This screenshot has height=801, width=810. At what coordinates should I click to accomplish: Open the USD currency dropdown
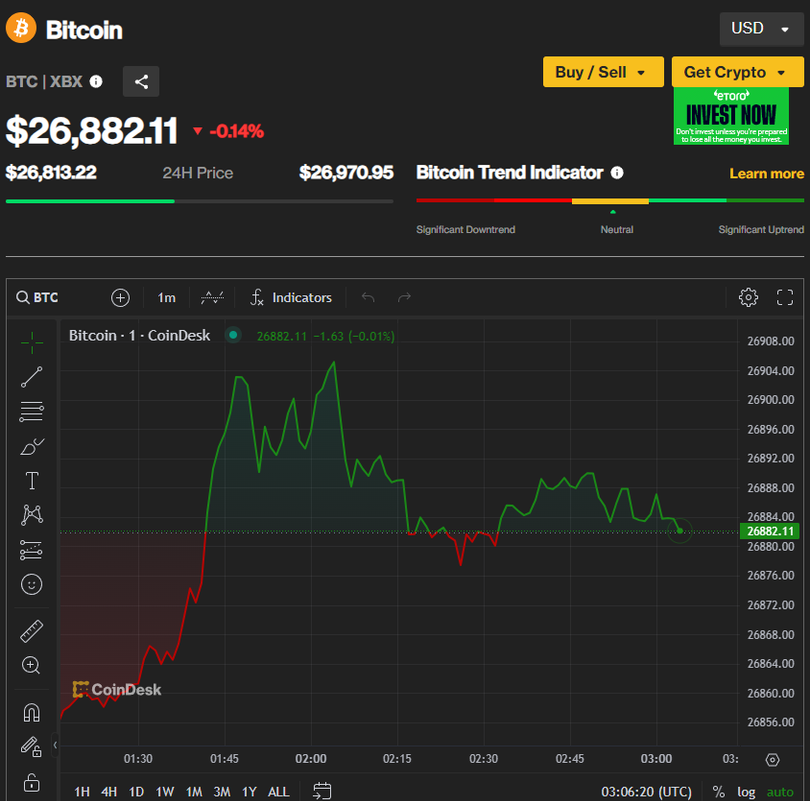pyautogui.click(x=761, y=29)
